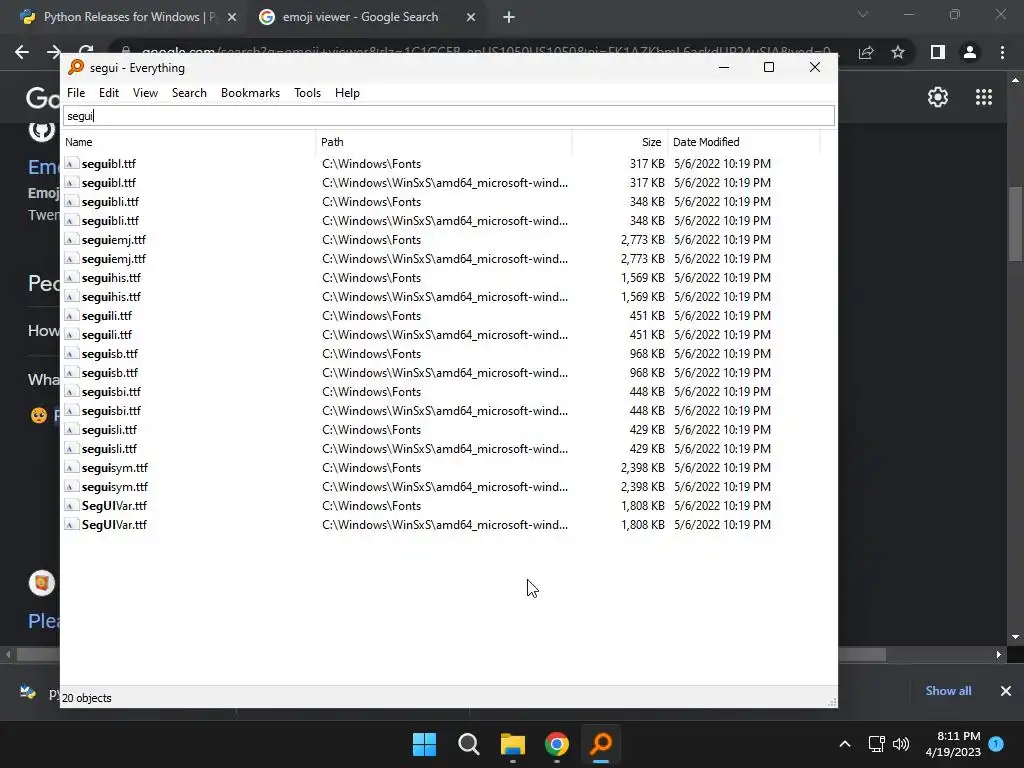The height and width of the screenshot is (768, 1024).
Task: Click Chrome vertical scrollbar thumb
Action: (x=1015, y=224)
